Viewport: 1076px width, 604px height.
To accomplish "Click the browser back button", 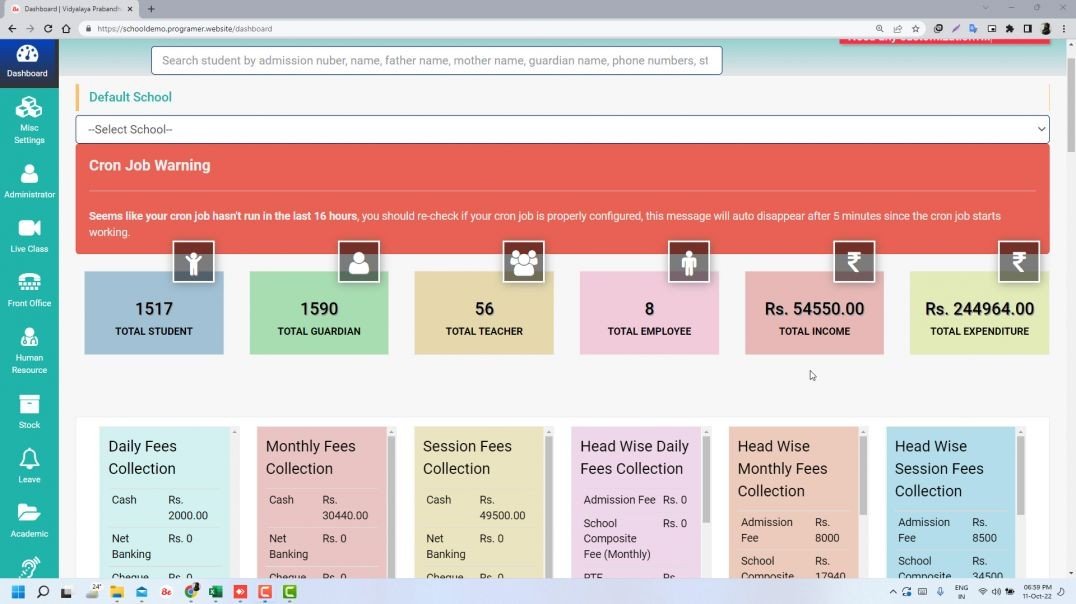I will coord(11,29).
